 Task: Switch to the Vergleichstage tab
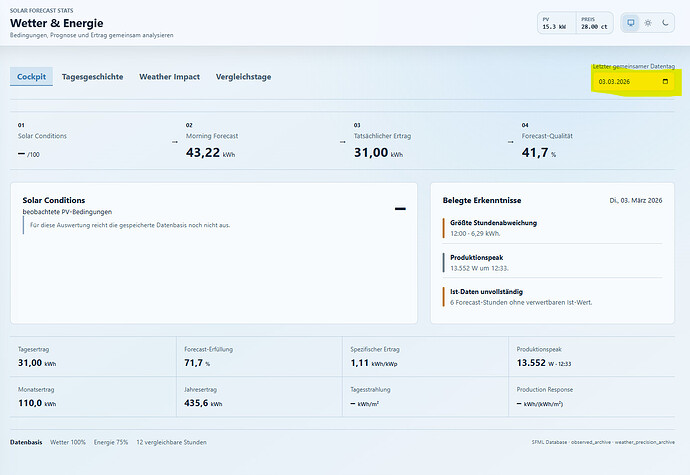(243, 77)
